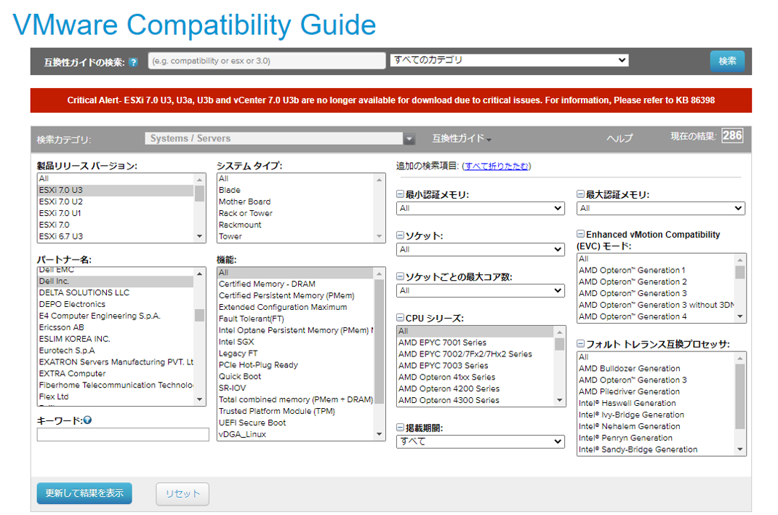Select ESXi 7.0 U2 in release list

tap(116, 201)
